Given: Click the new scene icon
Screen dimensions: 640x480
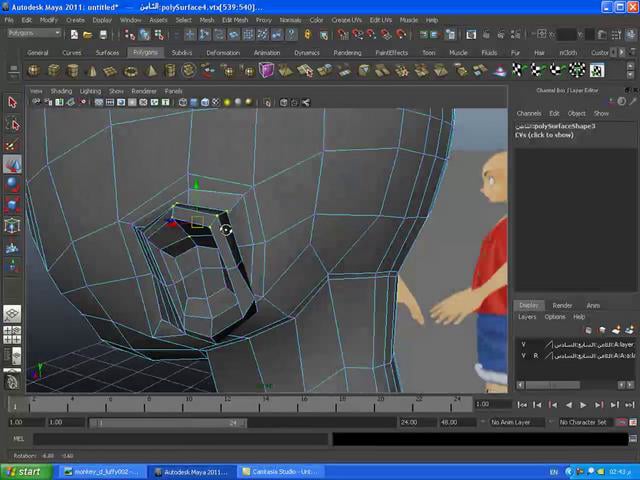Looking at the screenshot, I should 74,35.
